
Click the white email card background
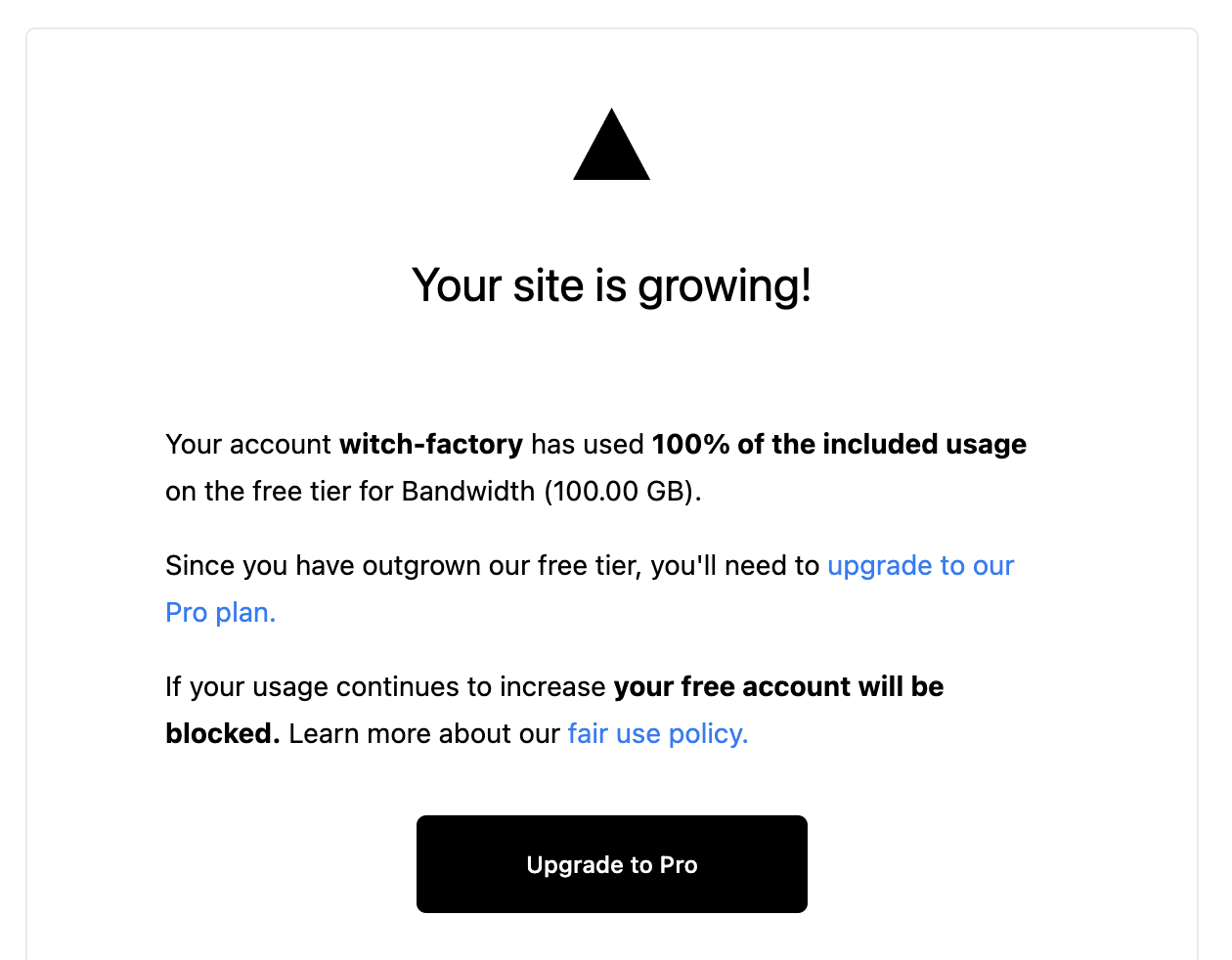click(x=611, y=371)
